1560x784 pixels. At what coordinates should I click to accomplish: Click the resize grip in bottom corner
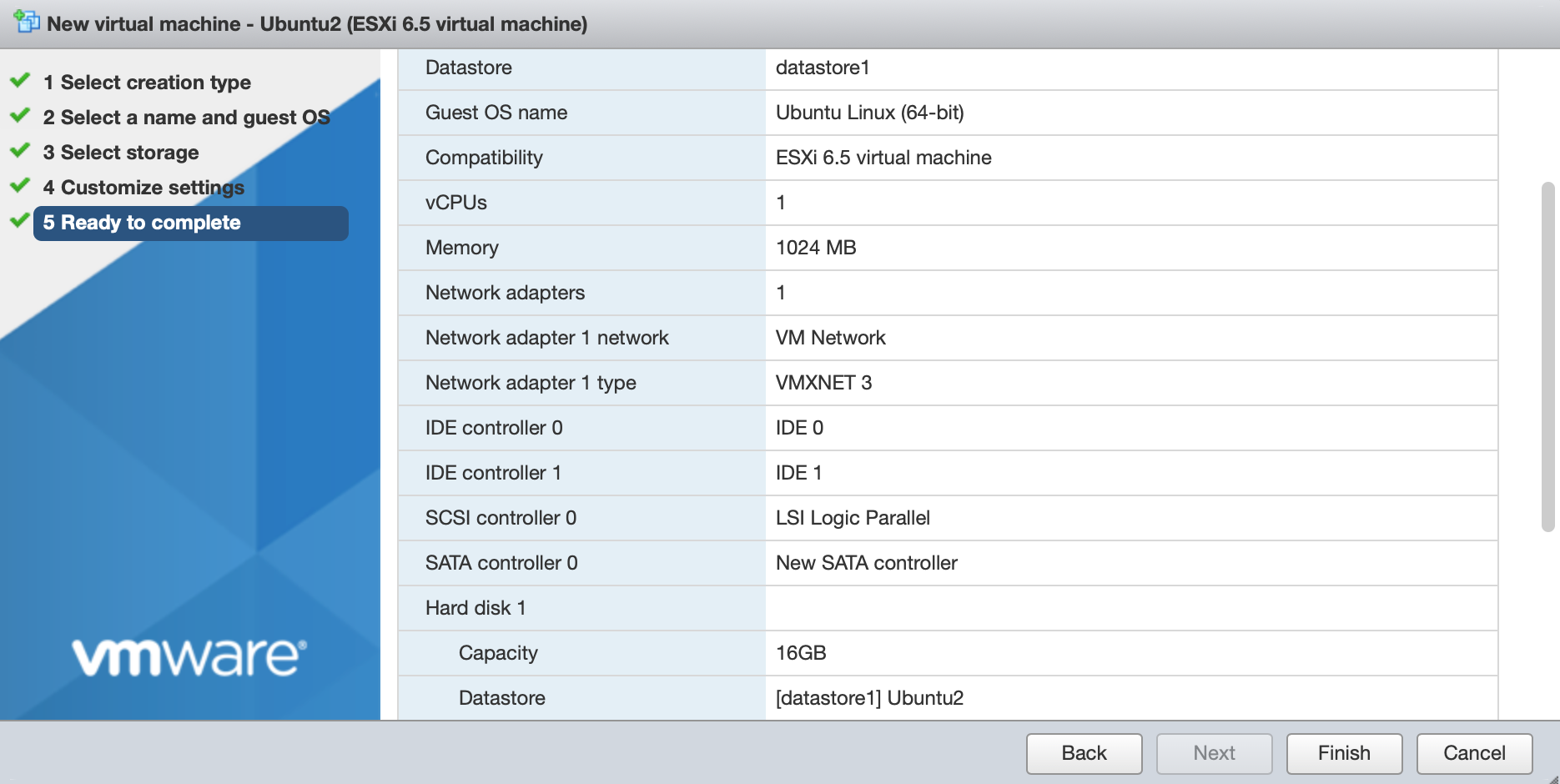(x=1552, y=777)
